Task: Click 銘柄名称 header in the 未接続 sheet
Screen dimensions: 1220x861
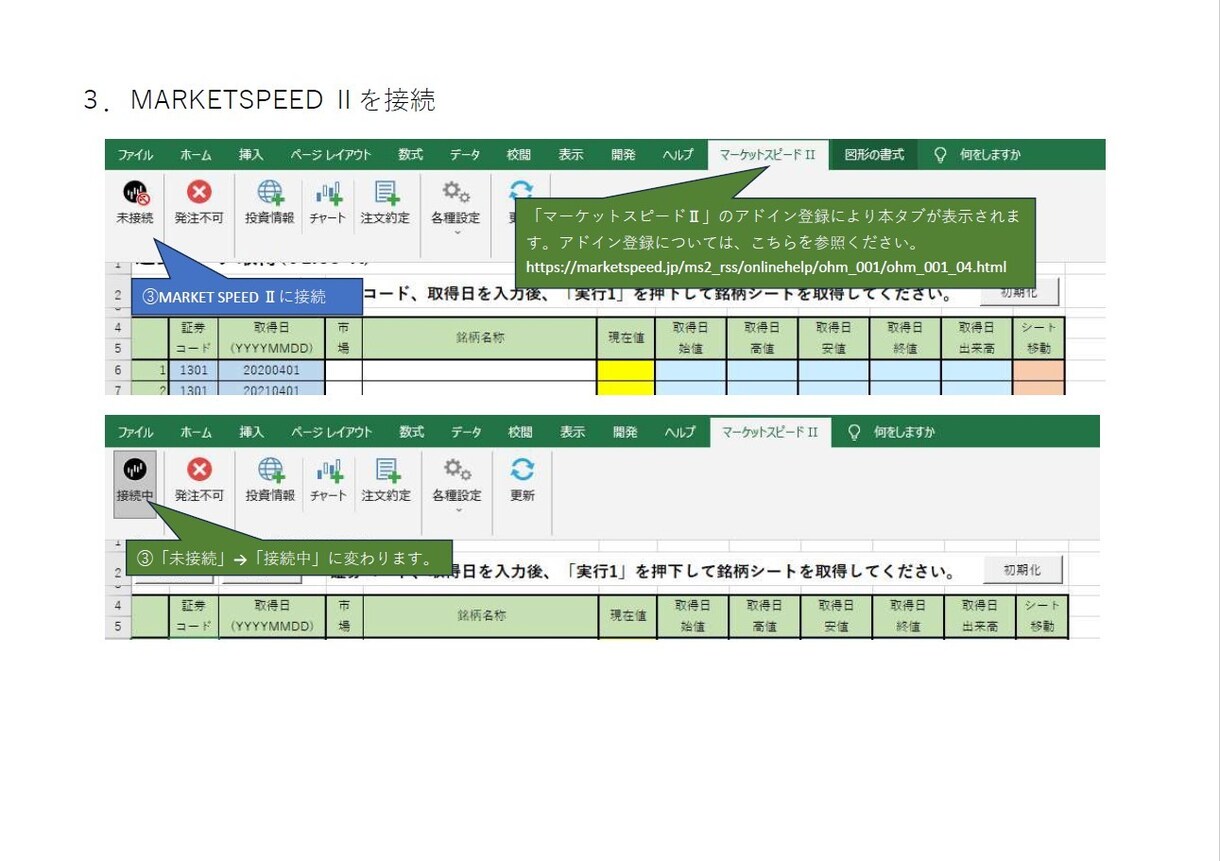Action: point(480,338)
